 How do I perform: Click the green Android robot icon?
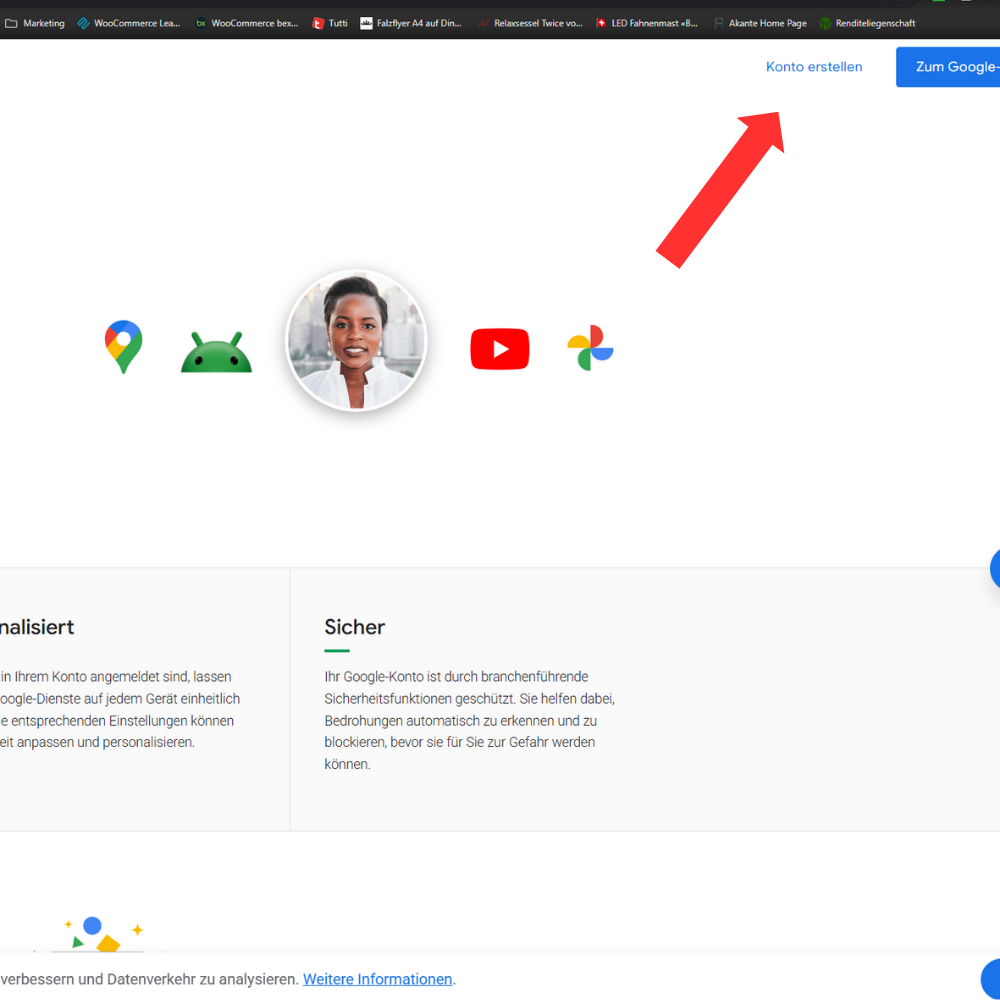[216, 352]
